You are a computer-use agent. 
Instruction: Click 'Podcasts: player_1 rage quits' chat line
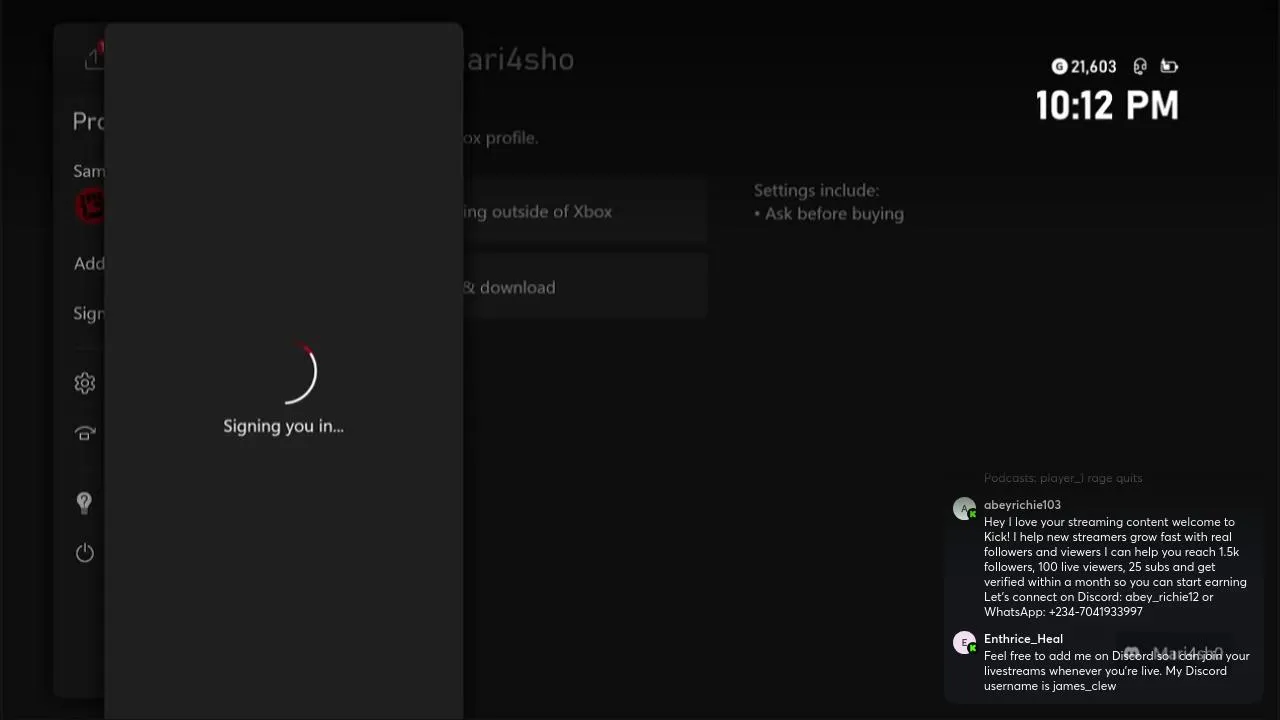click(1063, 478)
